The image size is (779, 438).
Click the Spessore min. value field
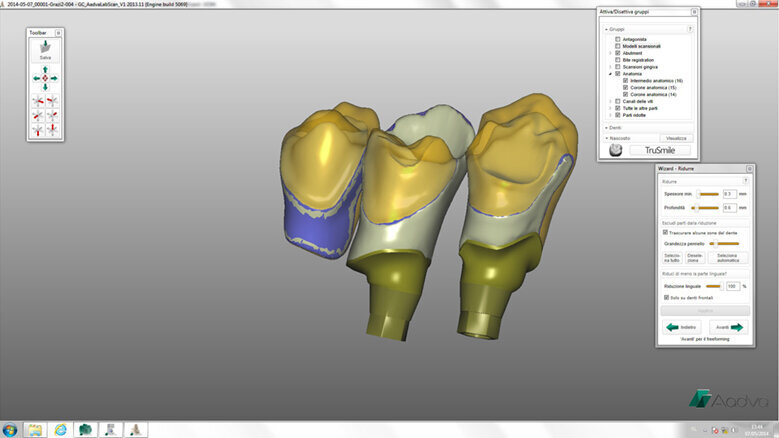pyautogui.click(x=729, y=193)
